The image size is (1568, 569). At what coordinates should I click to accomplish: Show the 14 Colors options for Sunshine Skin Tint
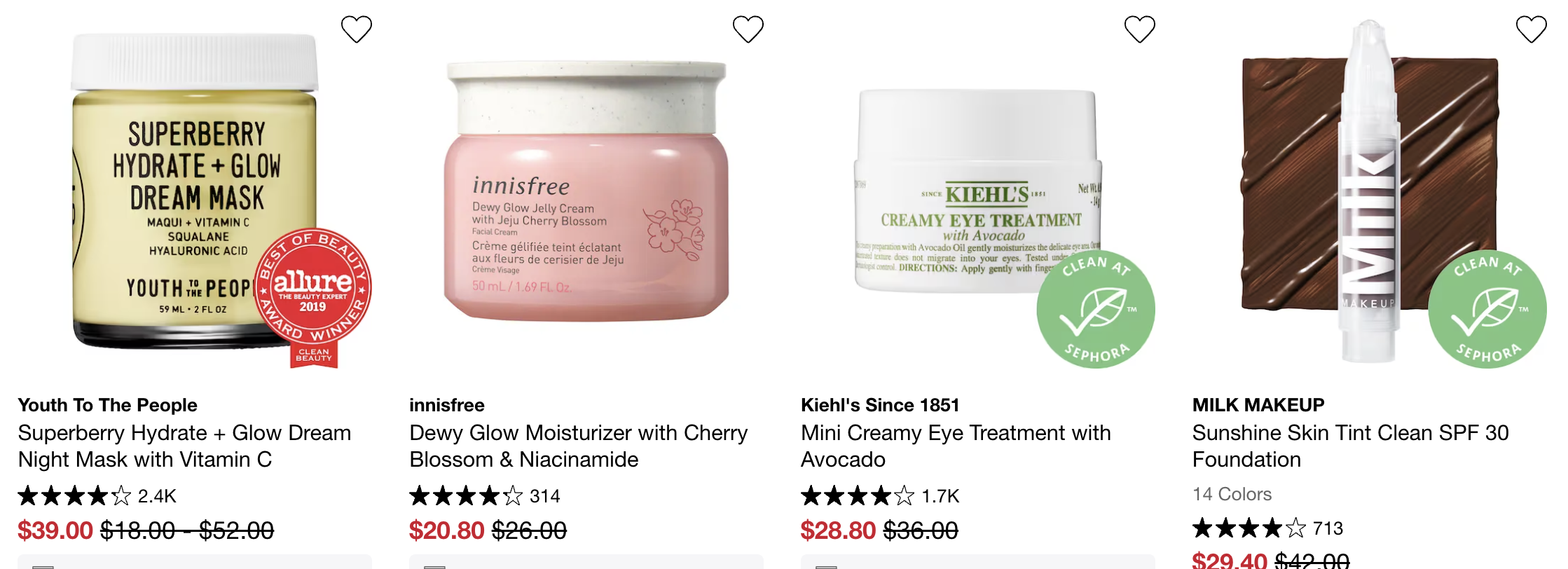pyautogui.click(x=1232, y=494)
